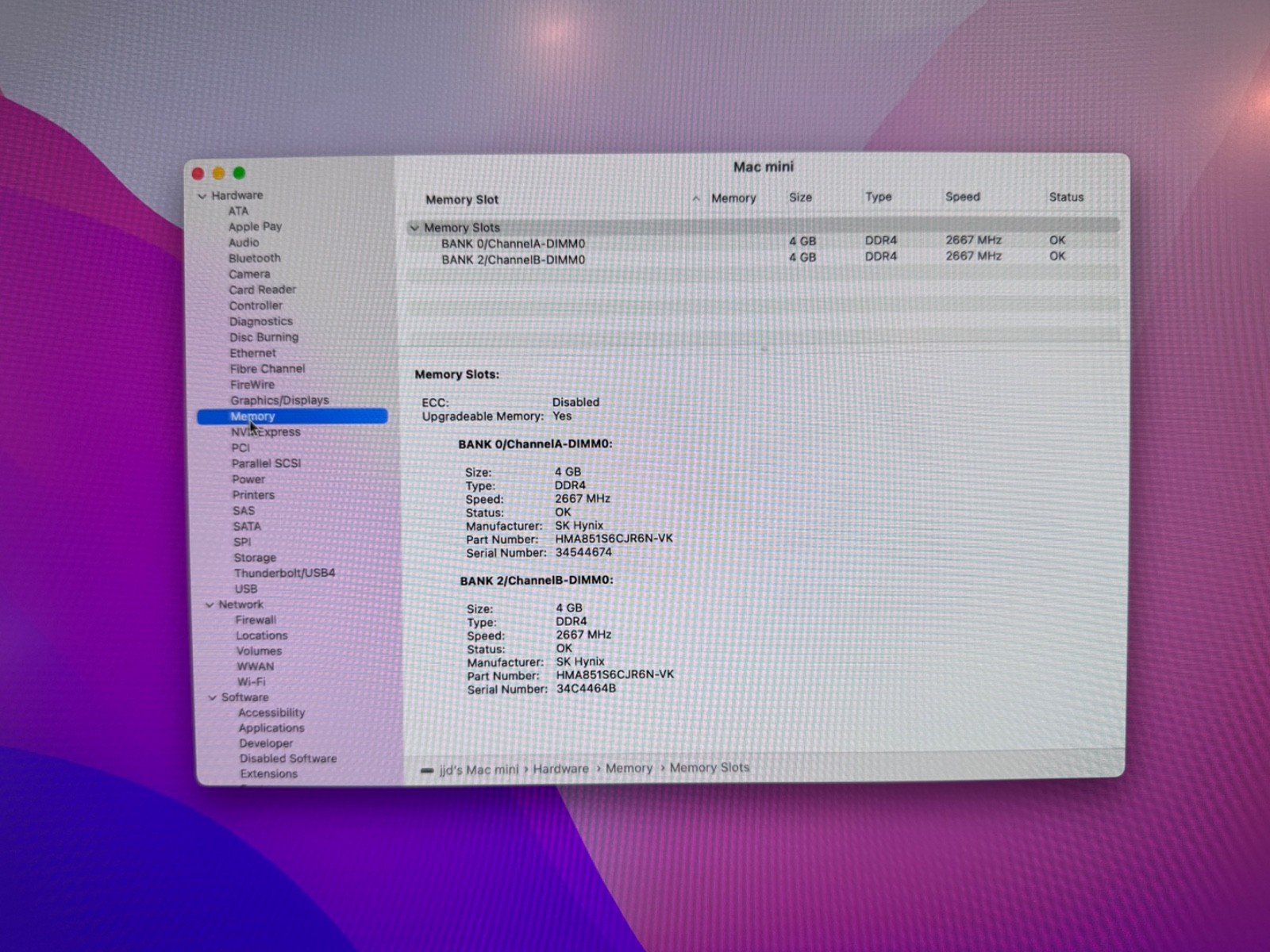Select Locations under Network
The width and height of the screenshot is (1270, 952).
(x=261, y=635)
